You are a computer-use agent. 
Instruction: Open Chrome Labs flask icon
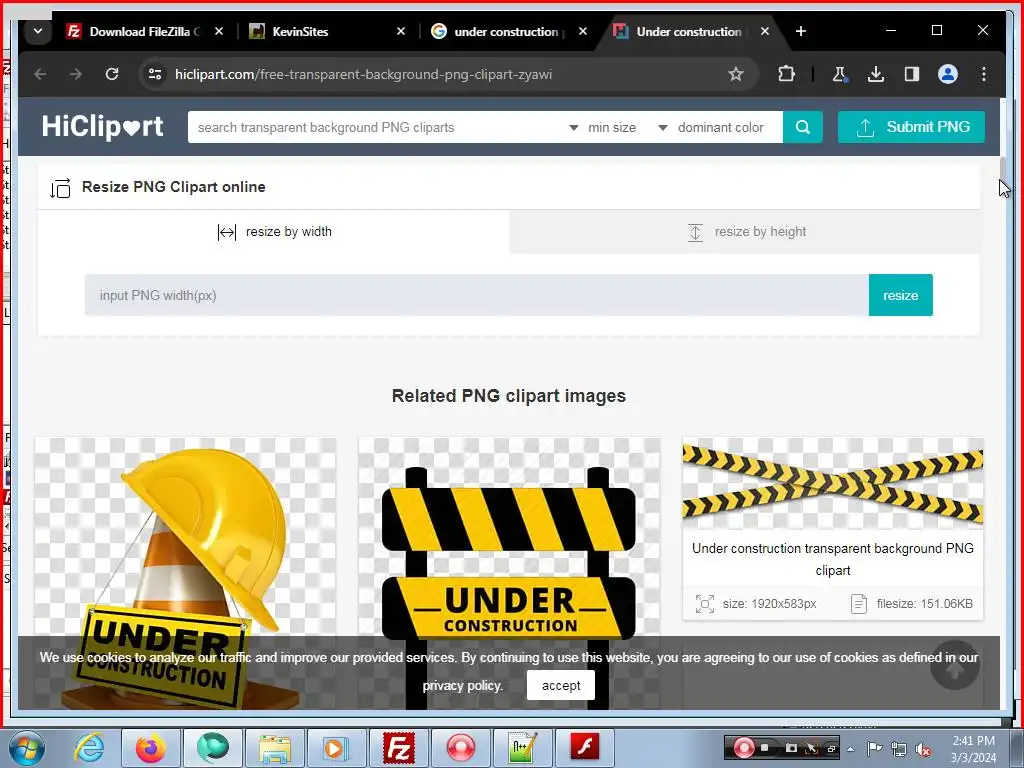click(840, 74)
